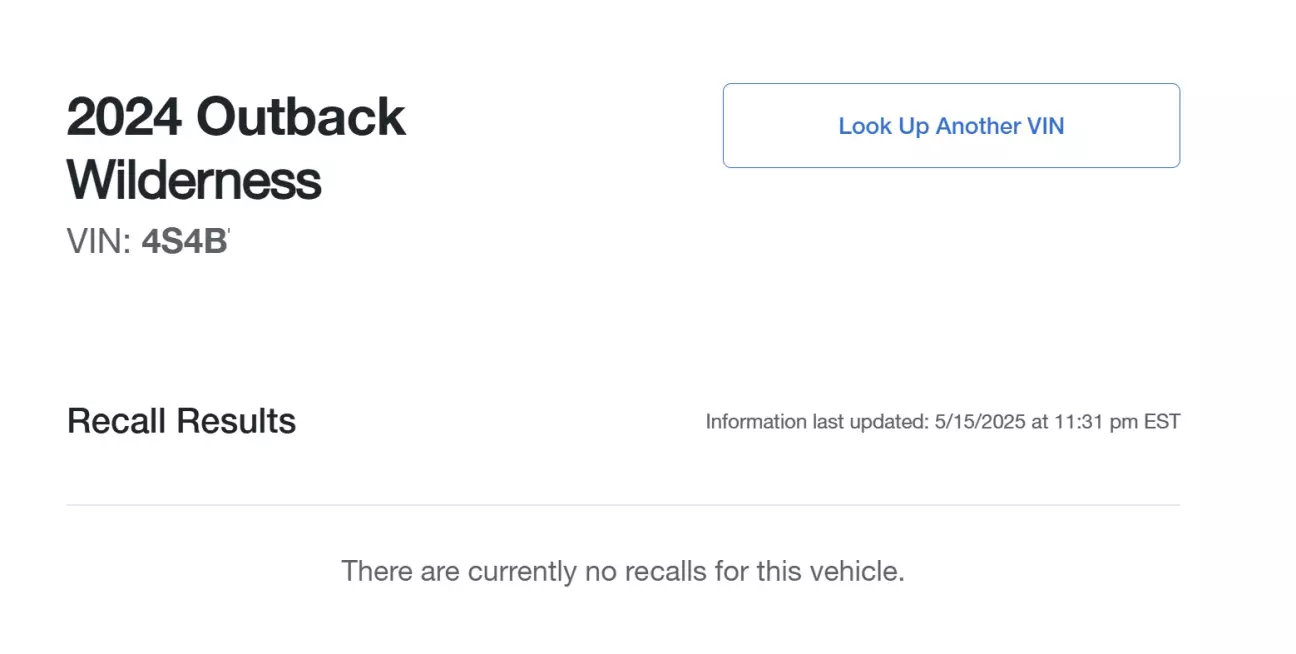The width and height of the screenshot is (1296, 654).
Task: Click the divider line below Recall Results
Action: (623, 505)
